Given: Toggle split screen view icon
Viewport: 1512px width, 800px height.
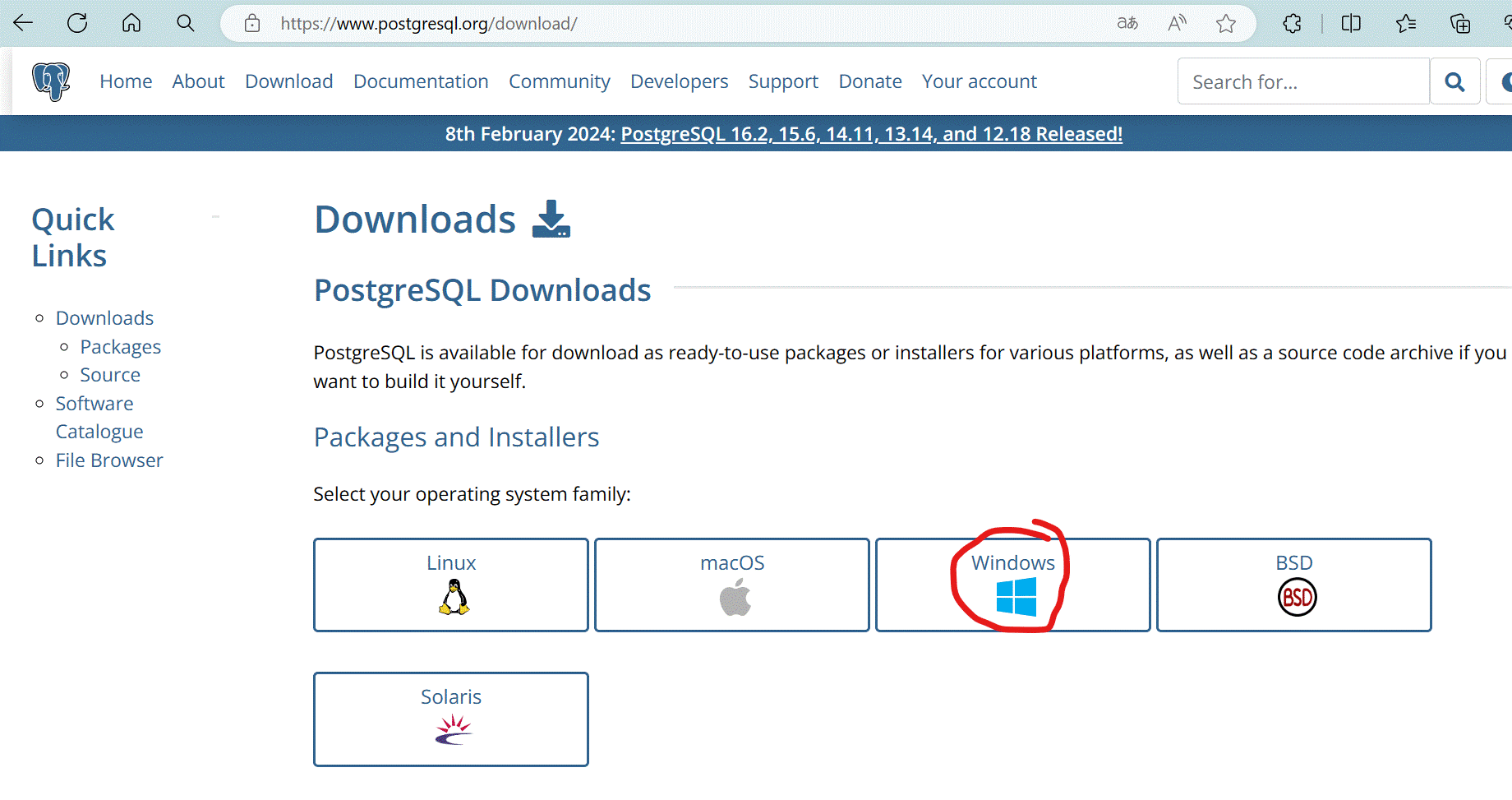Looking at the screenshot, I should click(x=1351, y=23).
